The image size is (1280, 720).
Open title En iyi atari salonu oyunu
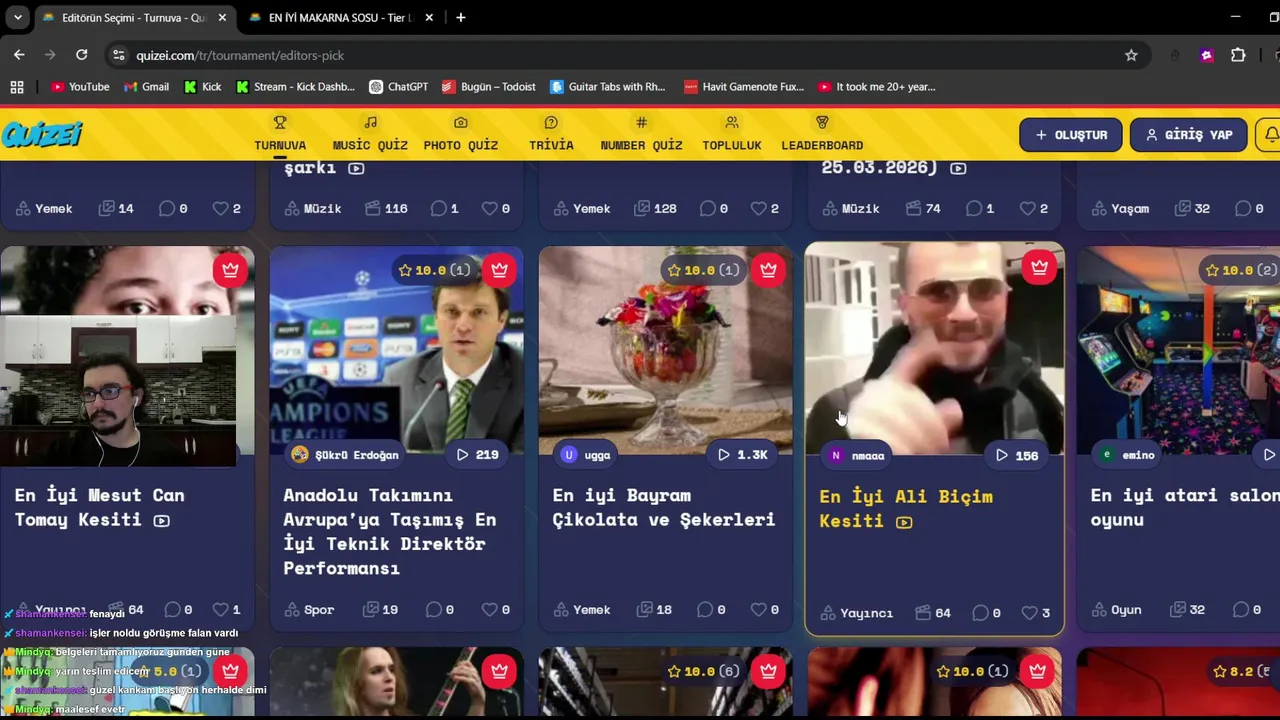click(1185, 507)
